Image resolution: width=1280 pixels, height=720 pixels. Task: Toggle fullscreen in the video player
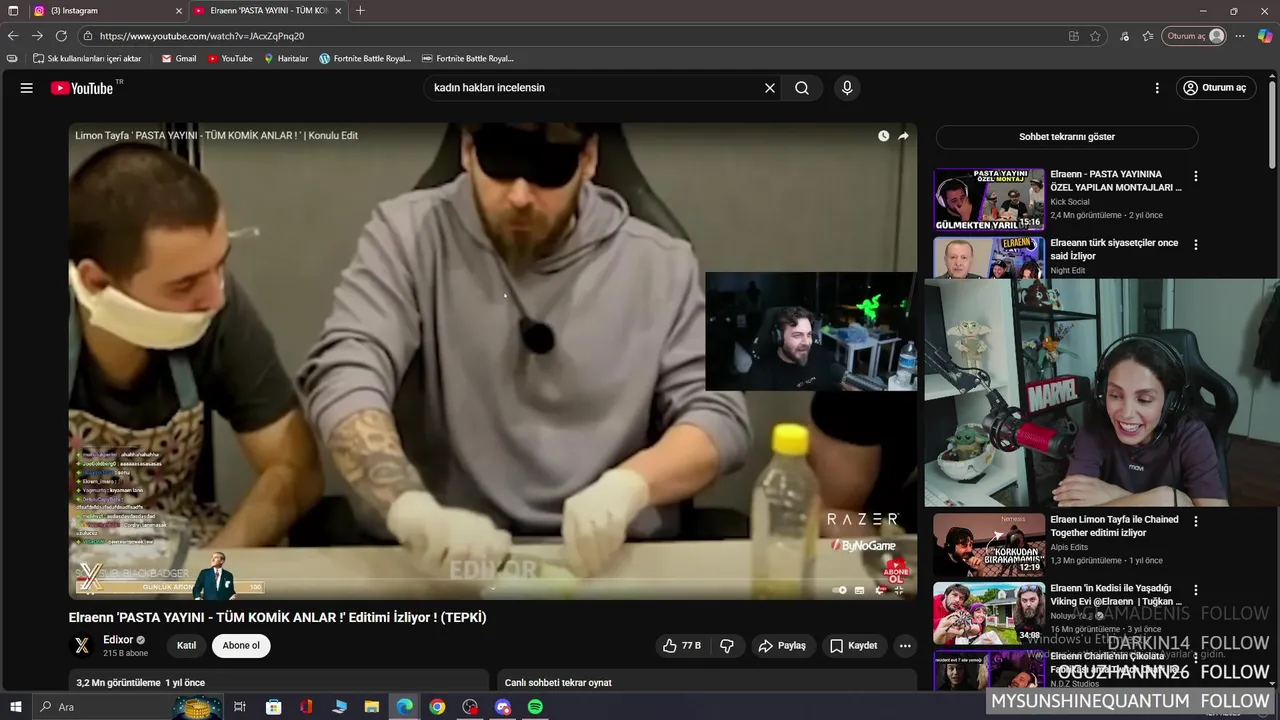pyautogui.click(x=898, y=590)
